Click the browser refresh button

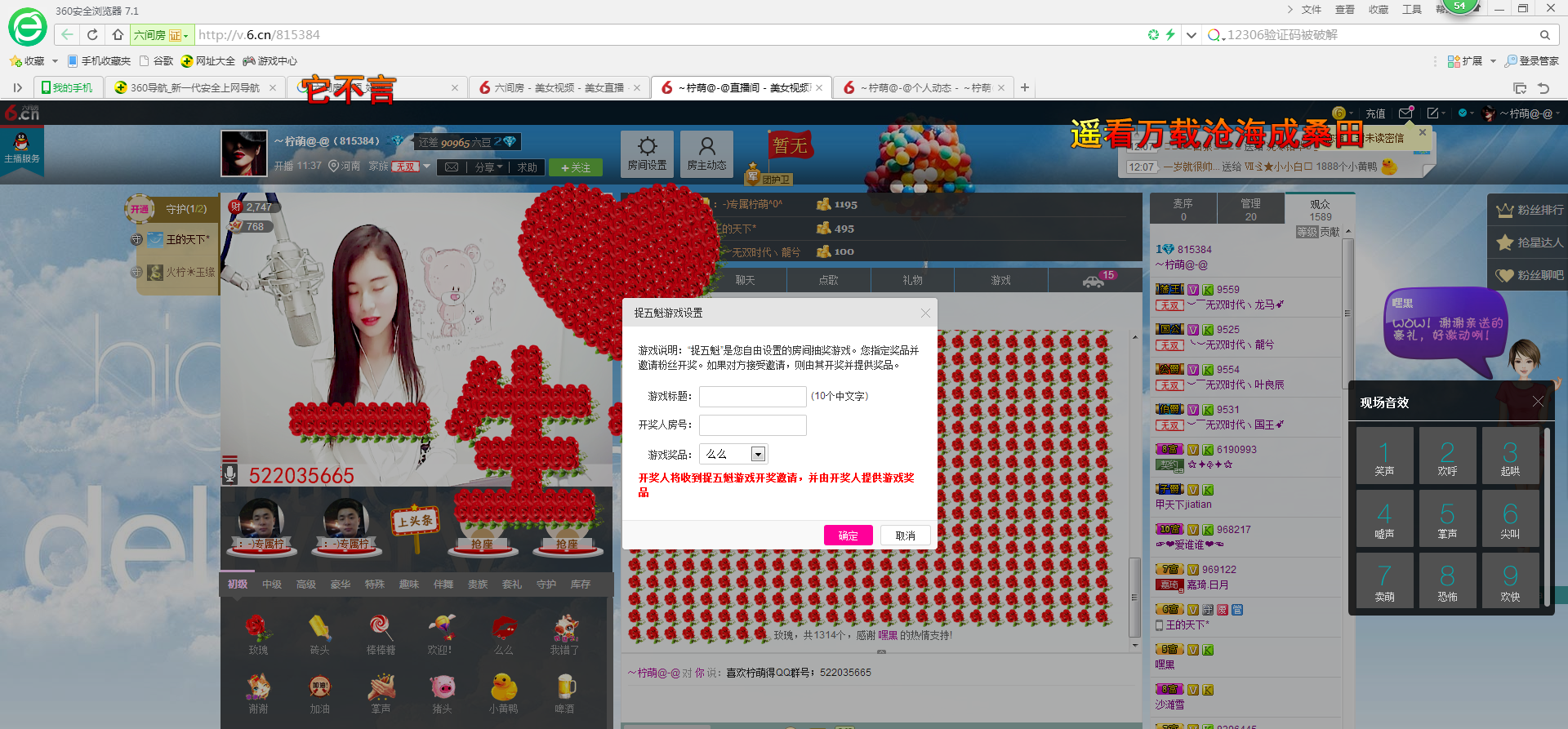pyautogui.click(x=92, y=35)
